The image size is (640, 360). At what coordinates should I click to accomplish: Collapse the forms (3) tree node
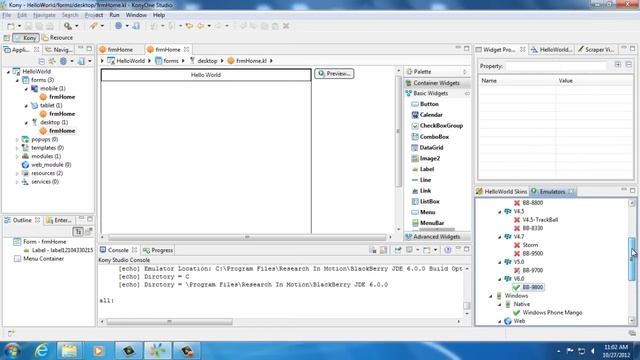(17, 80)
